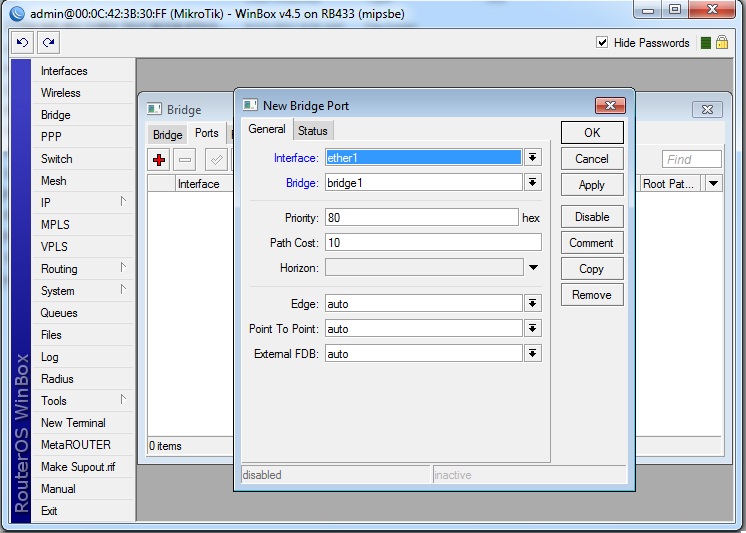Click the WinBox logo in title bar

tap(17, 13)
